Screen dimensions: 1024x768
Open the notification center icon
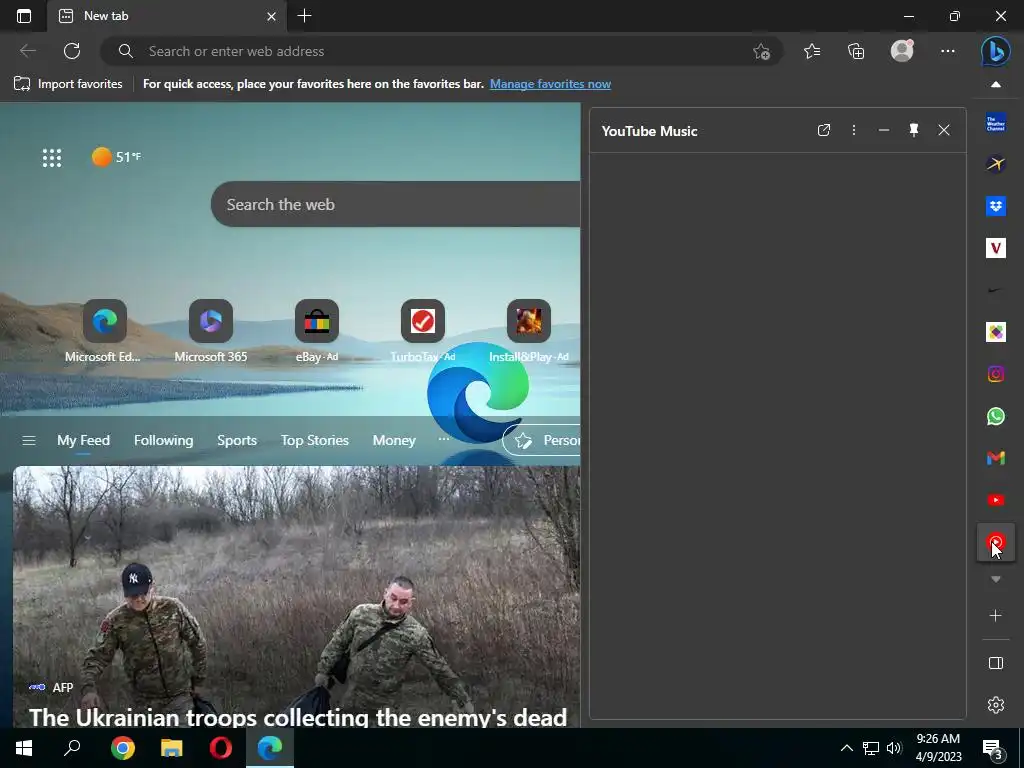tap(993, 748)
